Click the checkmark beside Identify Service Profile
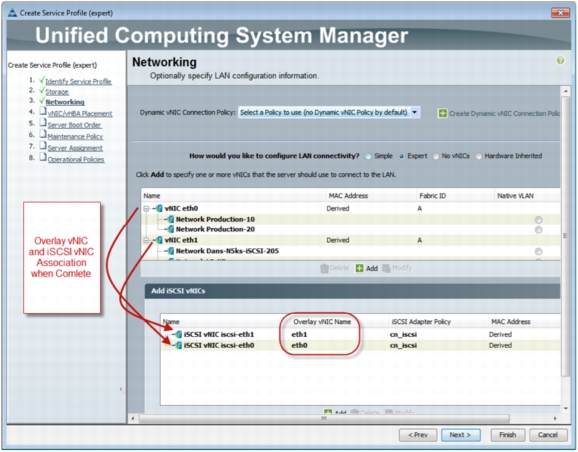 [42, 80]
